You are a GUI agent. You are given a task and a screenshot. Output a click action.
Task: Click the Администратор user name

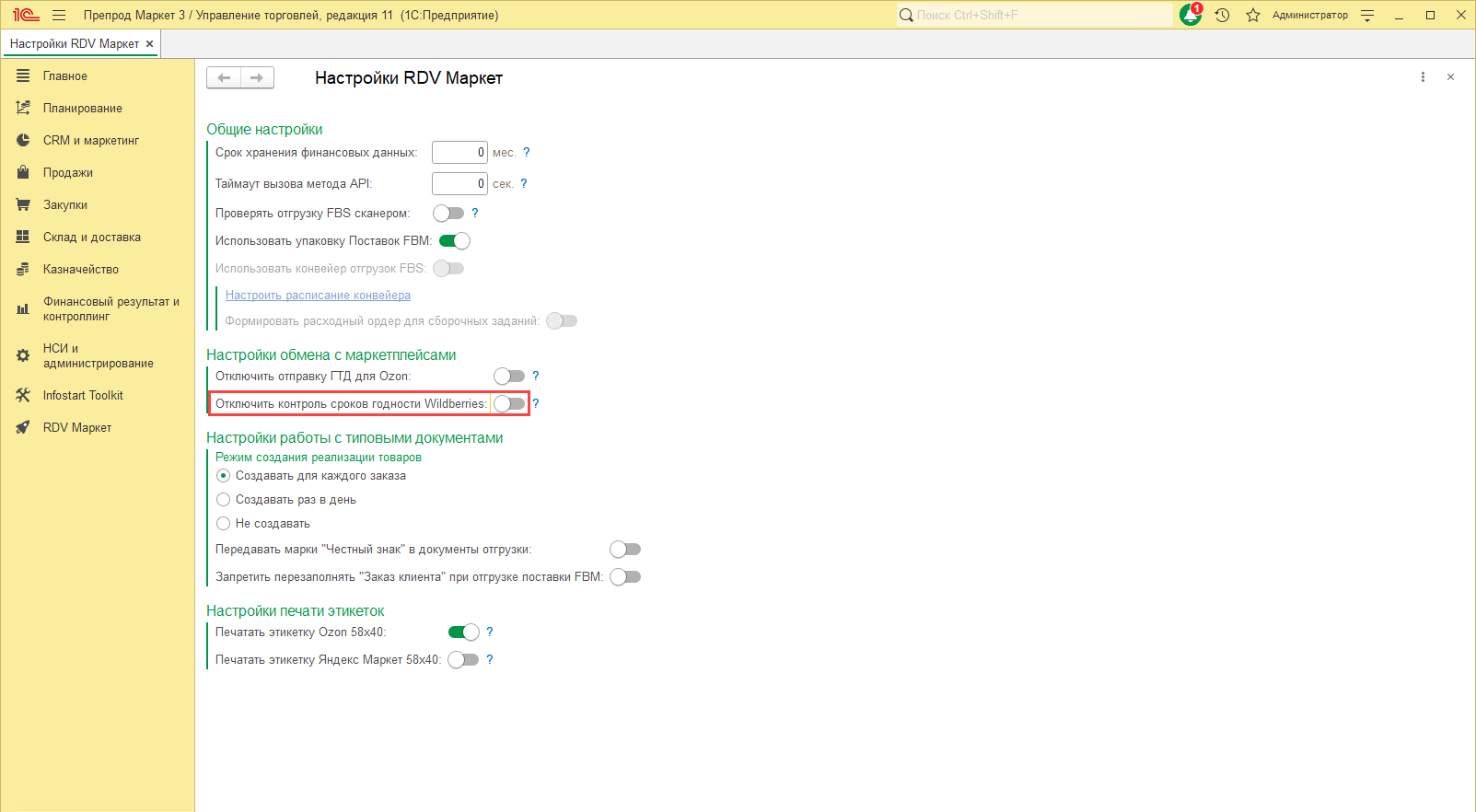1309,15
